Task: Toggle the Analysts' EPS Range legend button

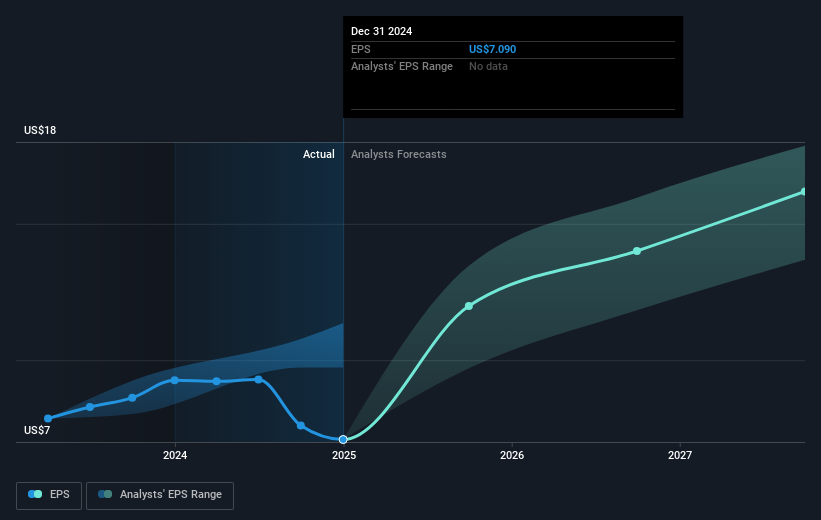Action: [x=160, y=495]
